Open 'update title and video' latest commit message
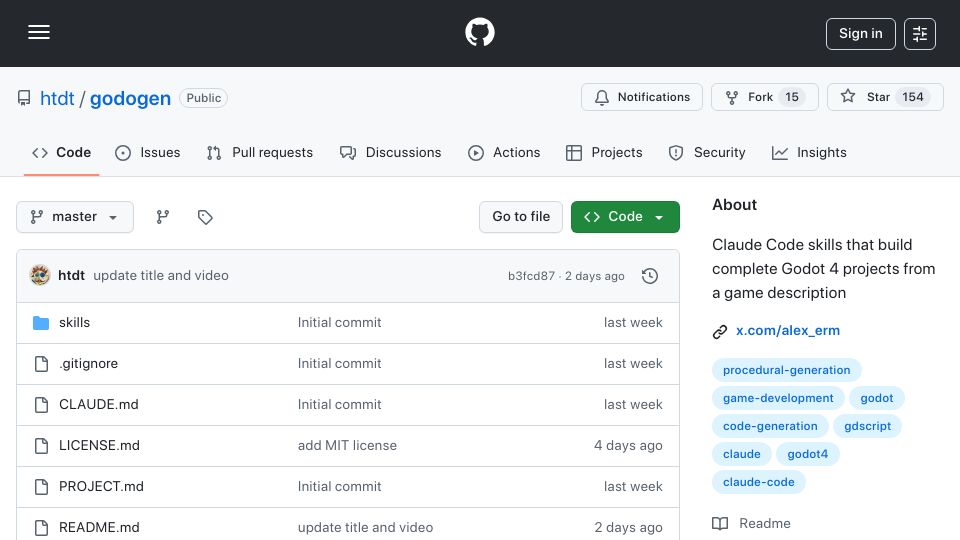The height and width of the screenshot is (540, 960). tap(161, 276)
